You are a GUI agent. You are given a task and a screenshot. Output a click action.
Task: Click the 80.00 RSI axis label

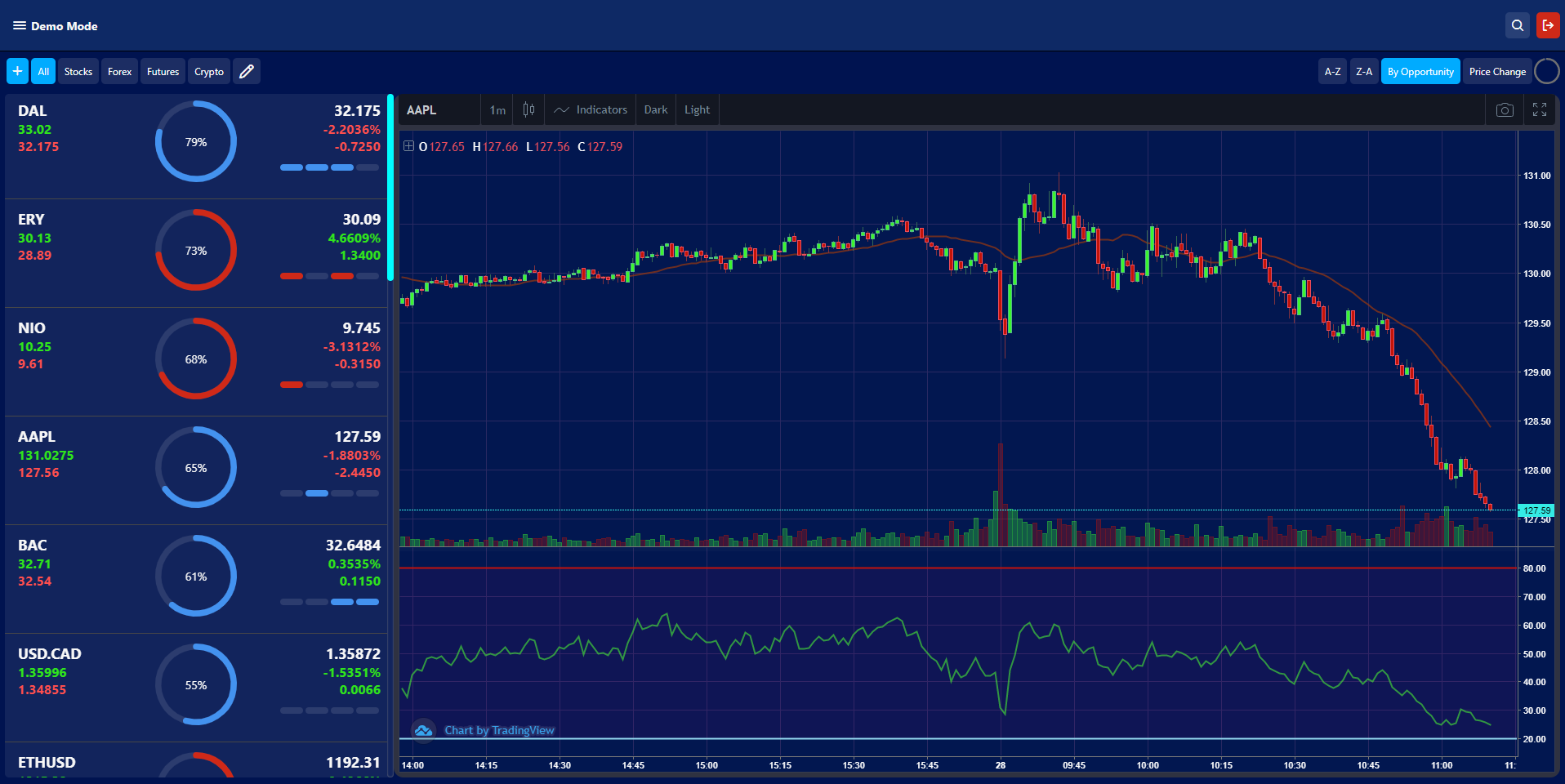(x=1534, y=568)
